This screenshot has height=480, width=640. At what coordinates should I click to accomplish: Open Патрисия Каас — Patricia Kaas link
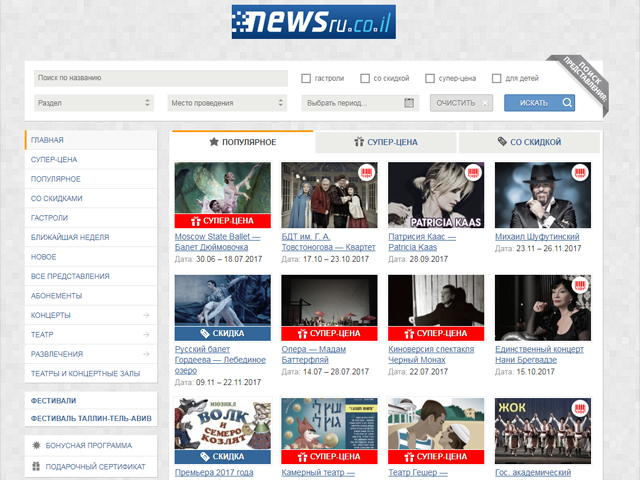tap(422, 242)
